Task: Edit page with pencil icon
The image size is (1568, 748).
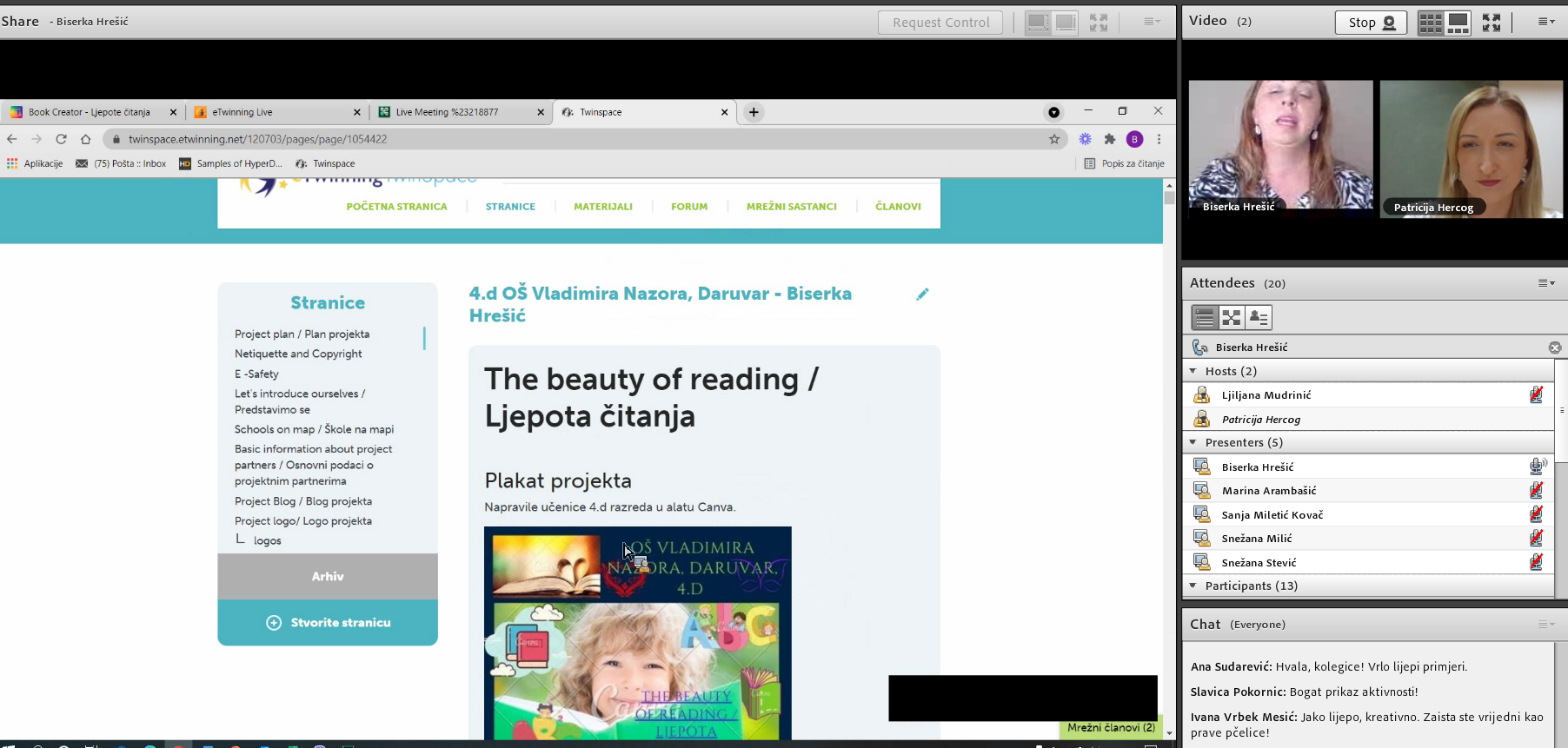Action: pyautogui.click(x=922, y=295)
